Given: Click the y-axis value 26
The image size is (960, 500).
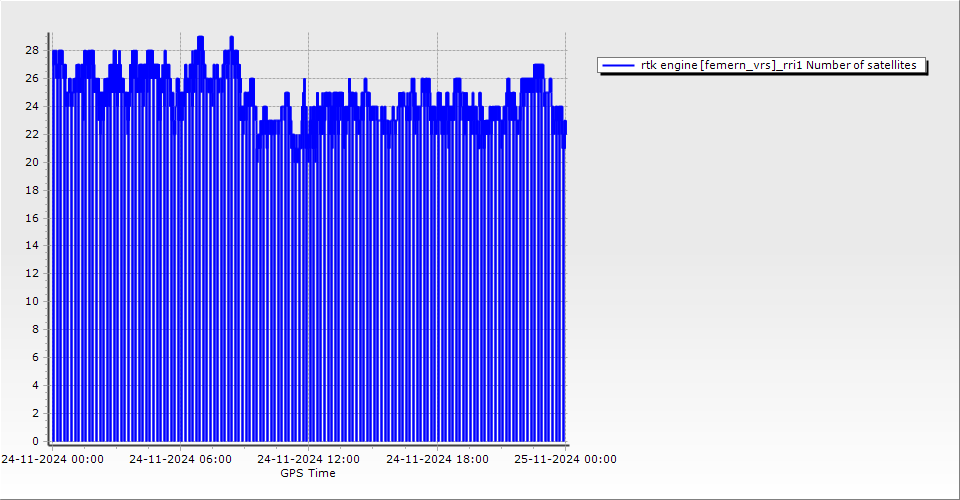Looking at the screenshot, I should pyautogui.click(x=32, y=78).
